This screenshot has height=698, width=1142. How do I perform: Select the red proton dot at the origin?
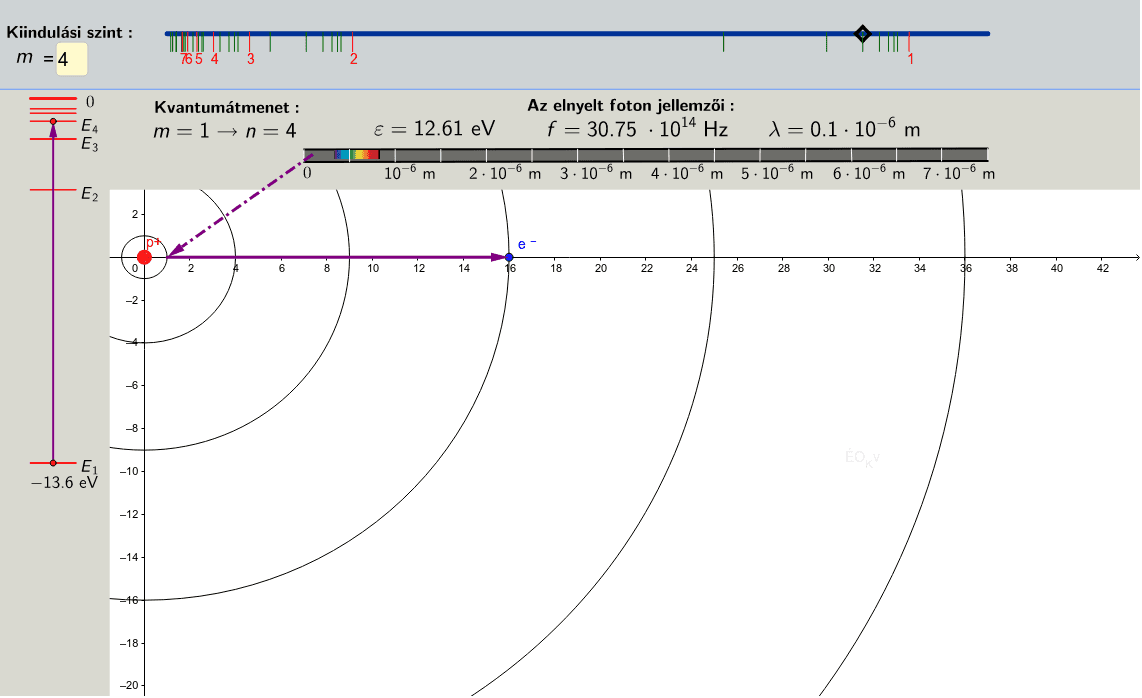(144, 257)
